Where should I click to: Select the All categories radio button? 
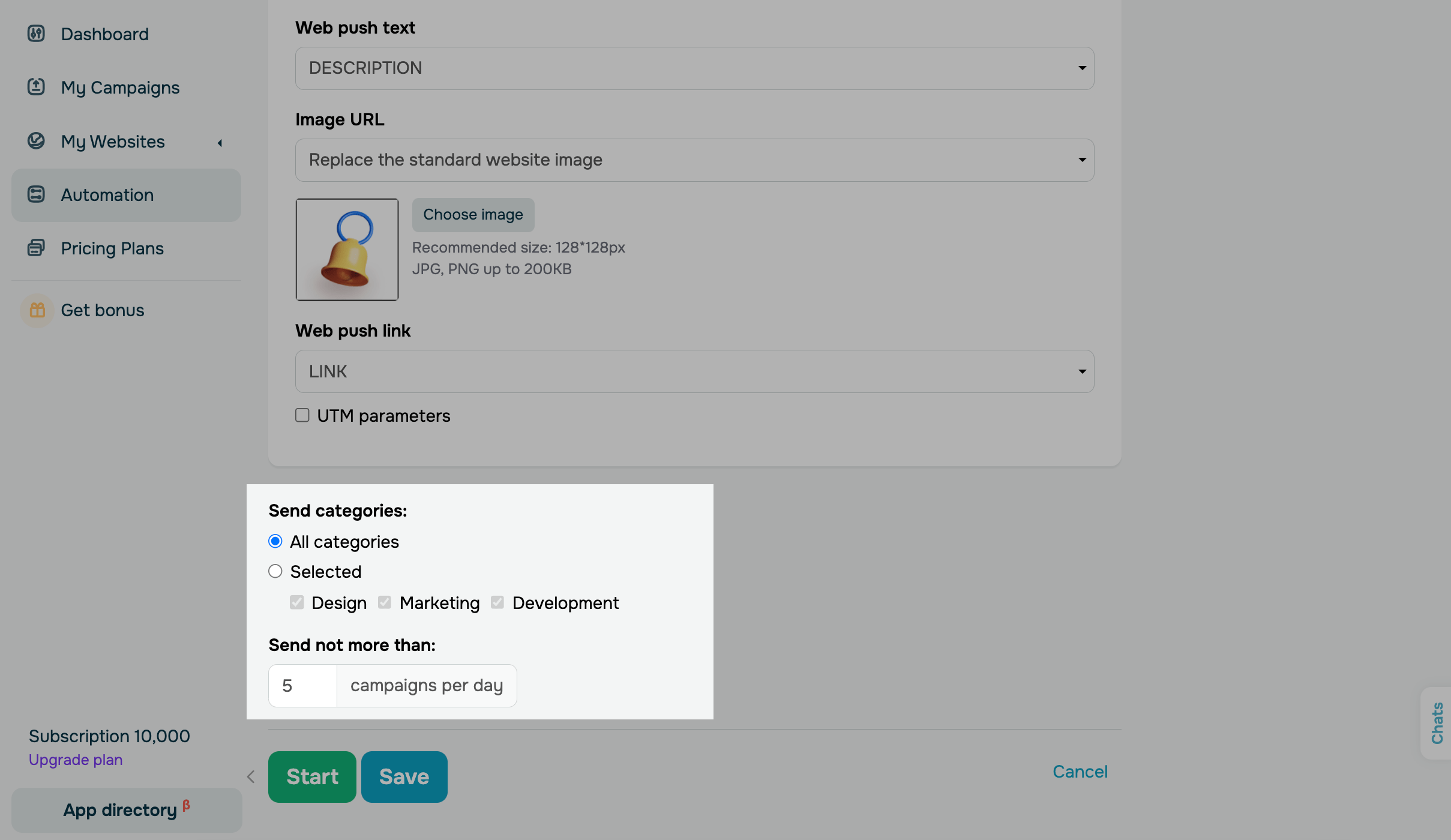tap(275, 541)
